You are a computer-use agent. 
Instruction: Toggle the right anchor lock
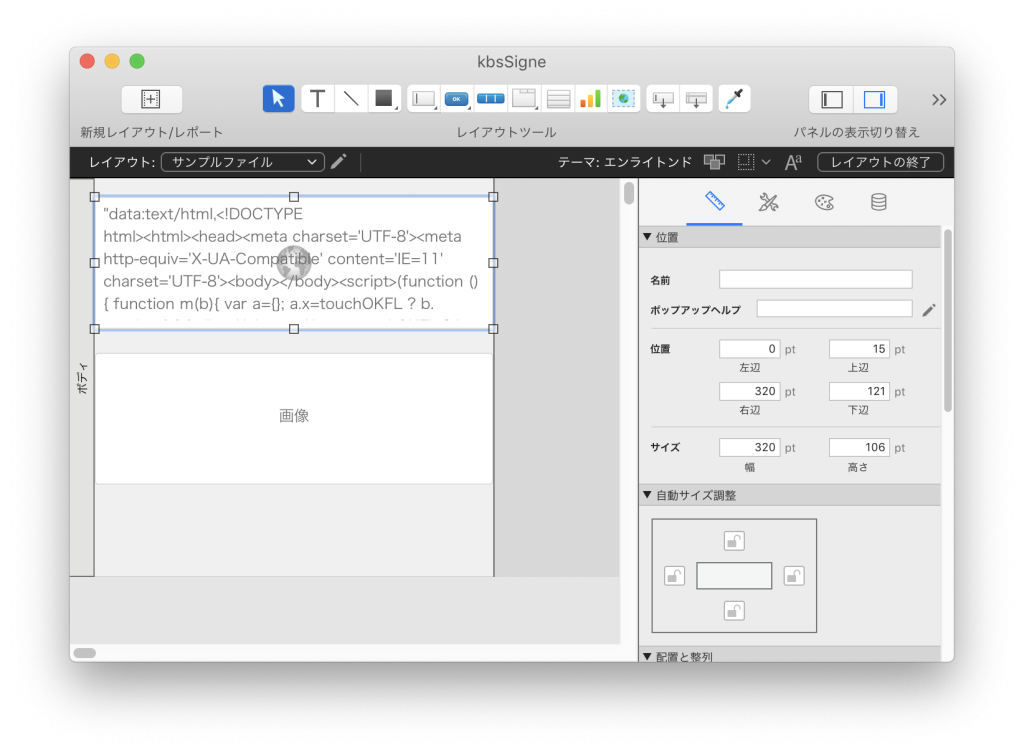[793, 576]
